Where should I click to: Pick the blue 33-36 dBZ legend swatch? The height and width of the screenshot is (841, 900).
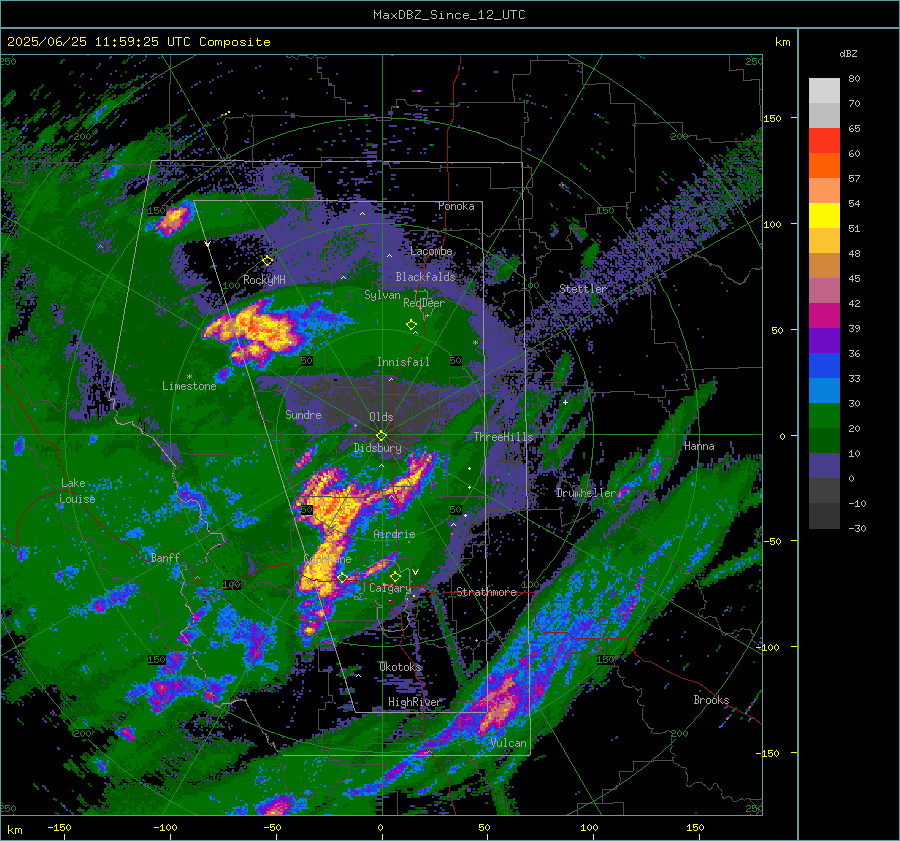click(x=824, y=366)
